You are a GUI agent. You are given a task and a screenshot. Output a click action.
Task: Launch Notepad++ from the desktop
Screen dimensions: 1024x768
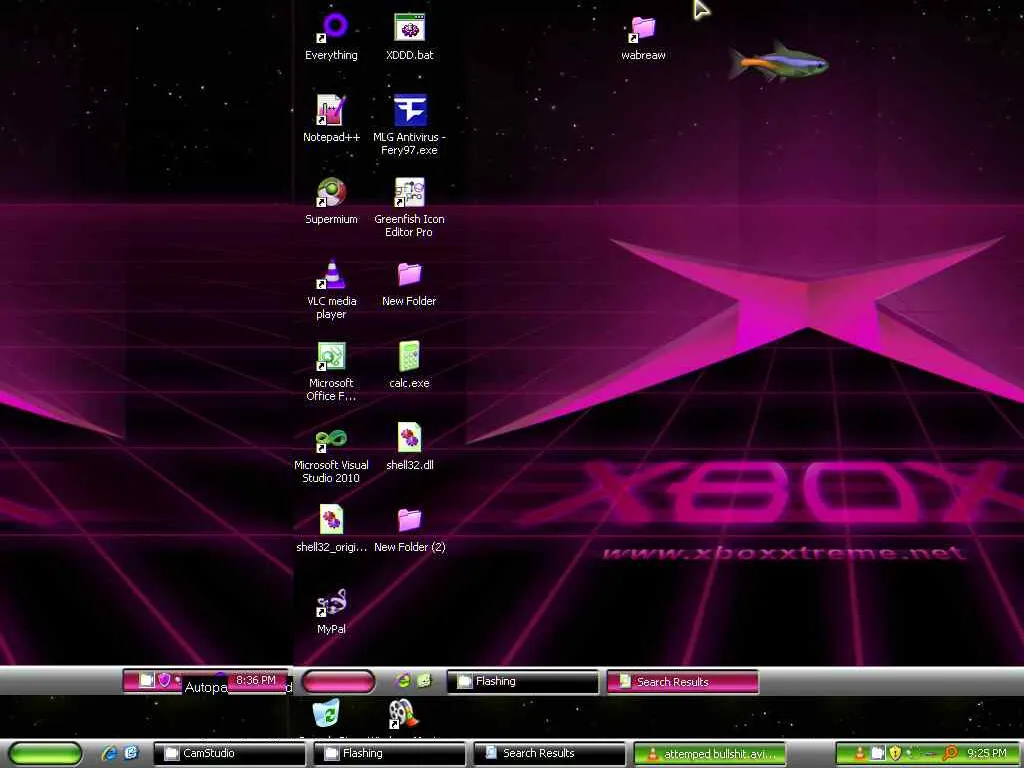click(332, 119)
